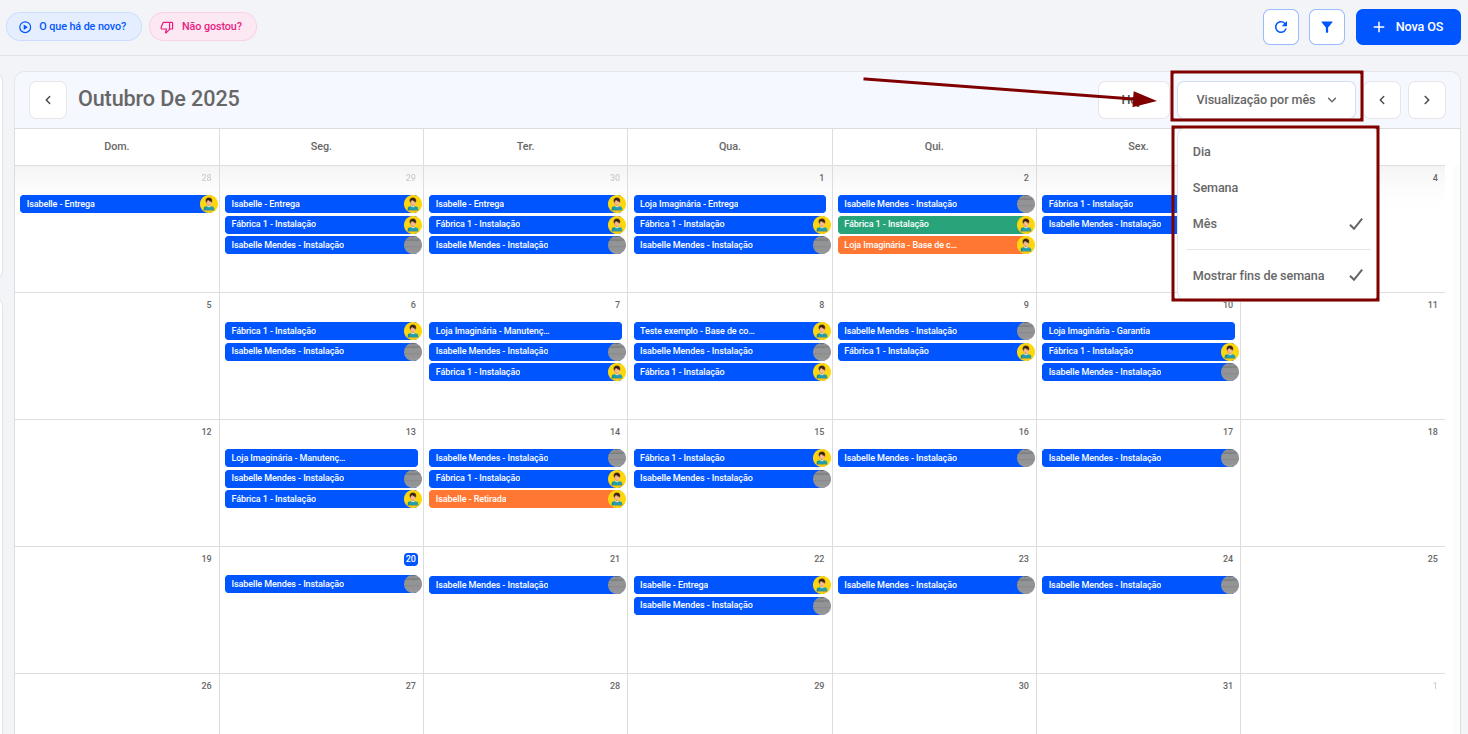Open "Isabelle Mendes - Instalação" event on day 17
This screenshot has width=1468, height=734.
tap(1140, 458)
